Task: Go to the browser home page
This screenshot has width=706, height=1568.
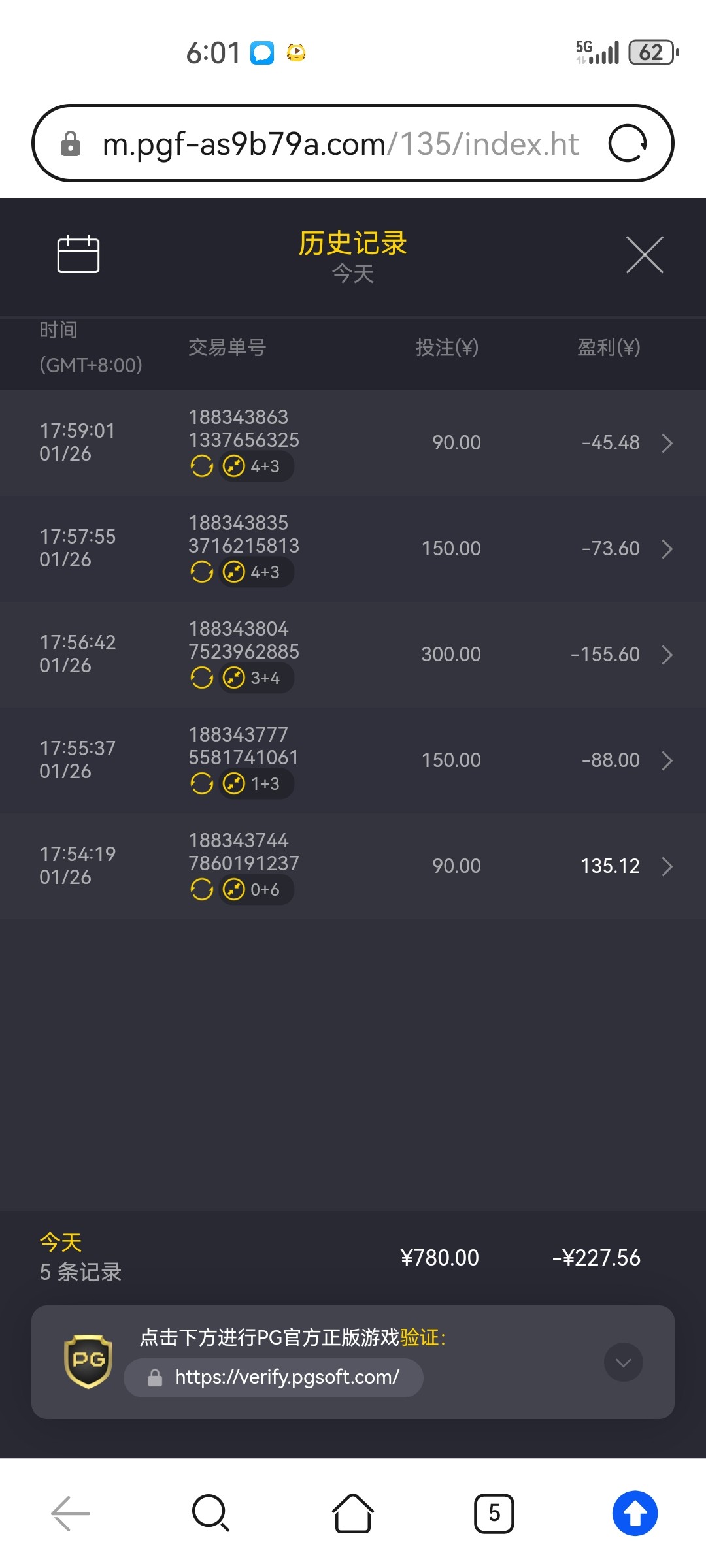Action: [353, 1513]
